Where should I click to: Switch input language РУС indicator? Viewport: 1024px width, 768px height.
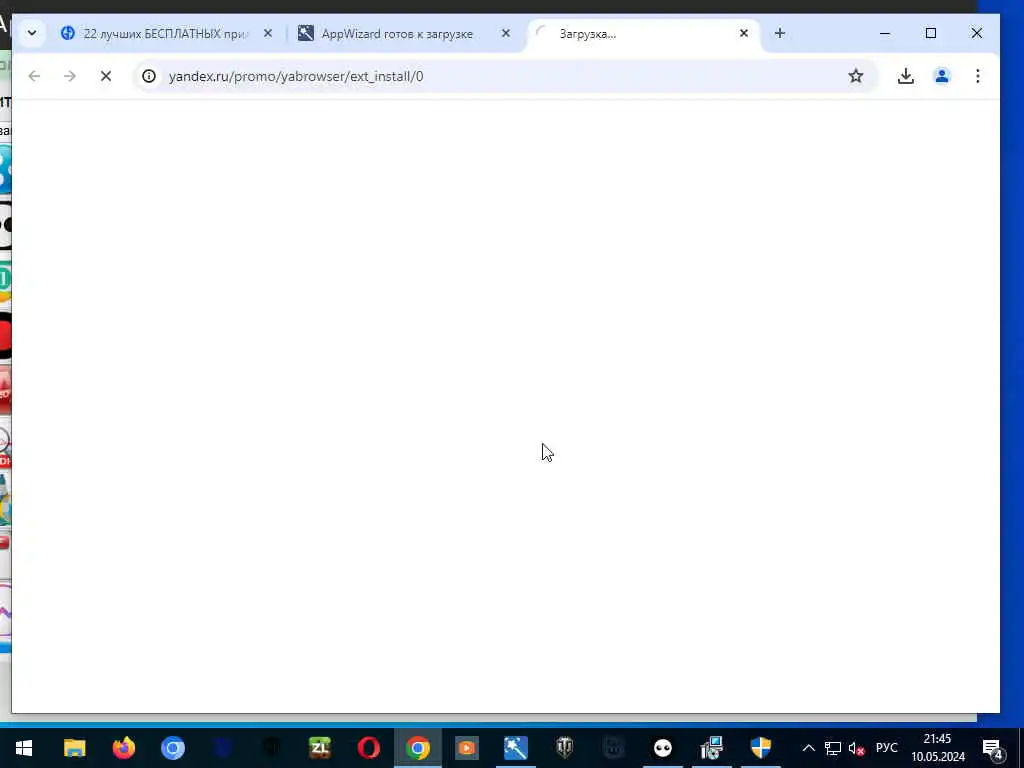click(x=886, y=748)
